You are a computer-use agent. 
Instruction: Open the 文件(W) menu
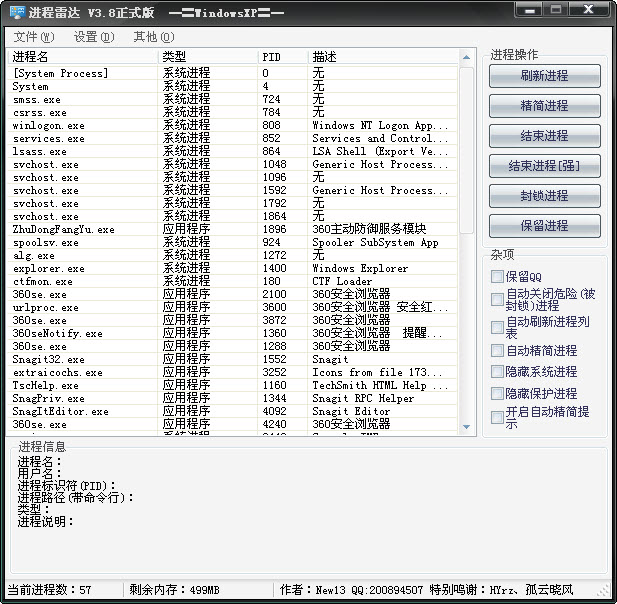[x=34, y=37]
